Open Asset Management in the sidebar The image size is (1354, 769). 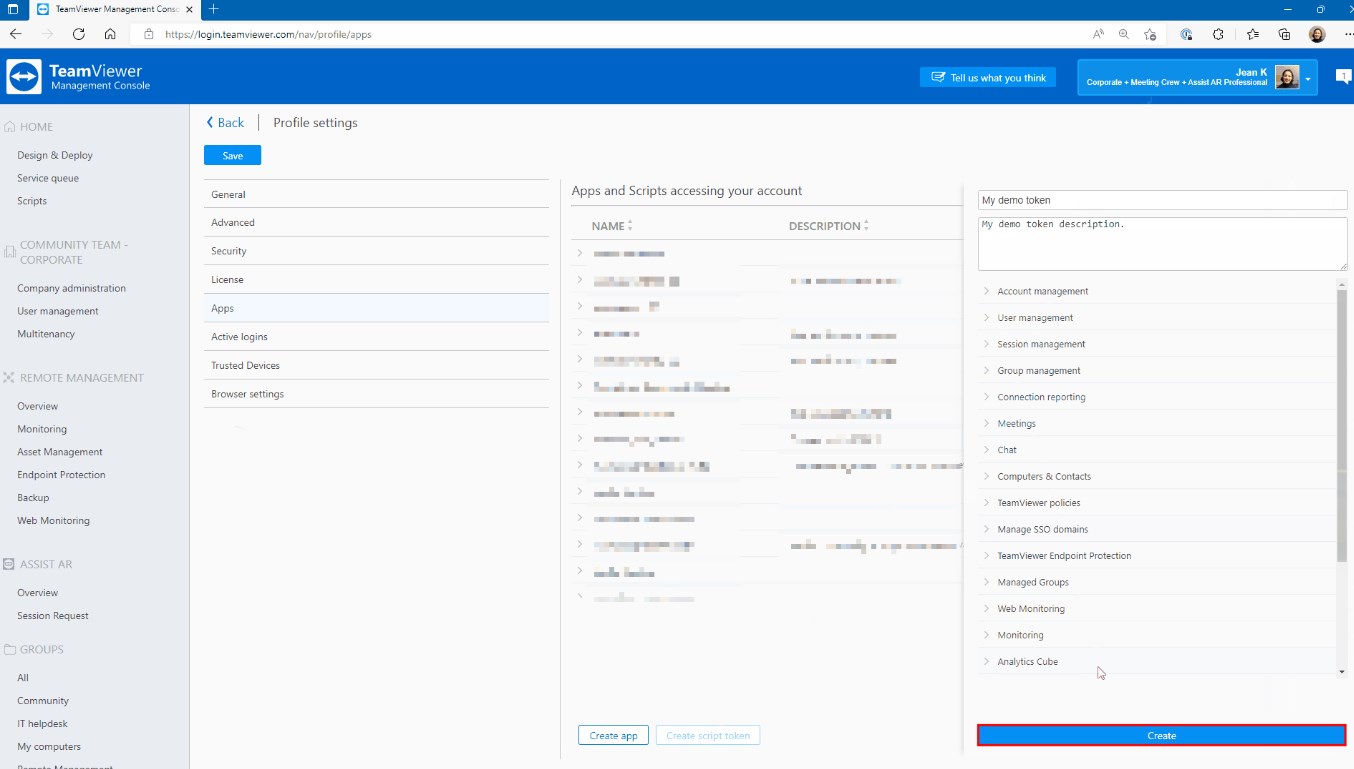pos(60,452)
